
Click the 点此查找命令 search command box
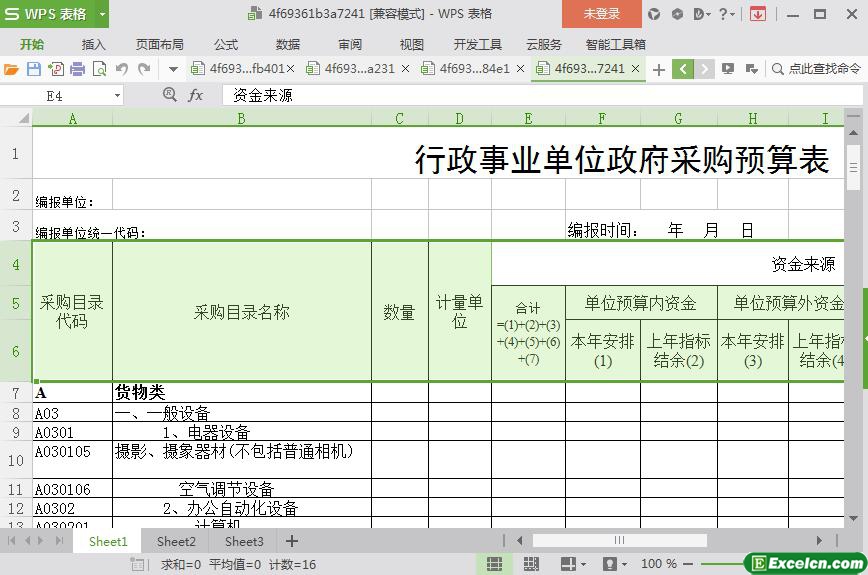pos(815,69)
